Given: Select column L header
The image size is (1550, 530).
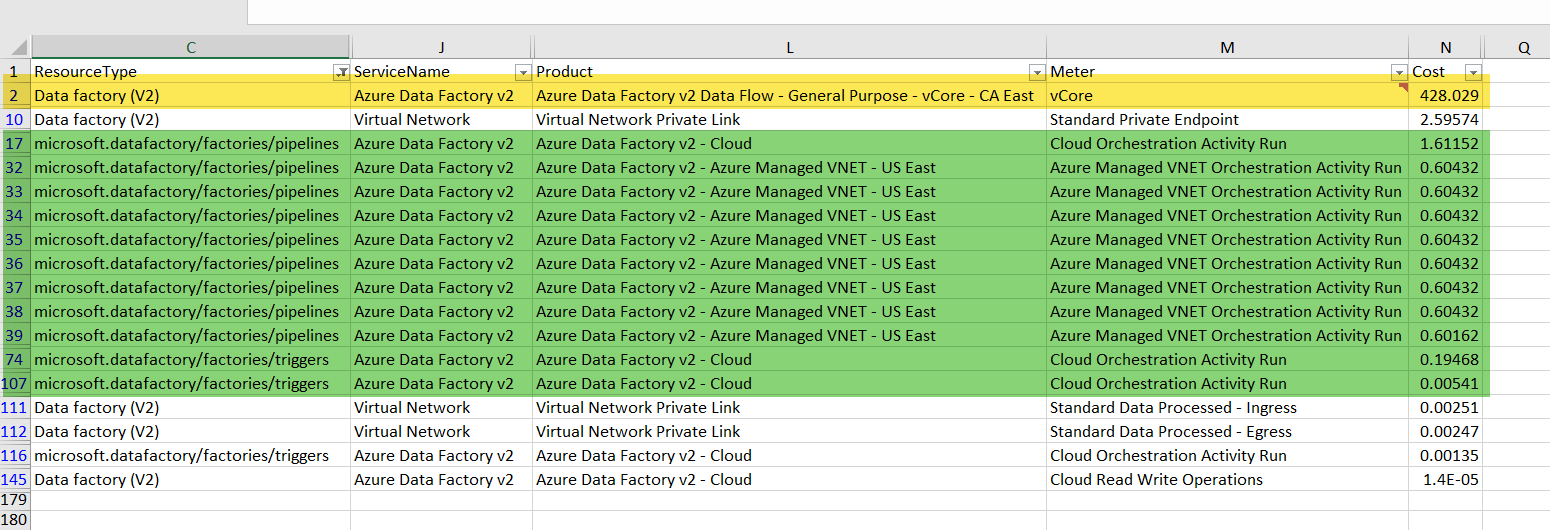Looking at the screenshot, I should [x=789, y=48].
